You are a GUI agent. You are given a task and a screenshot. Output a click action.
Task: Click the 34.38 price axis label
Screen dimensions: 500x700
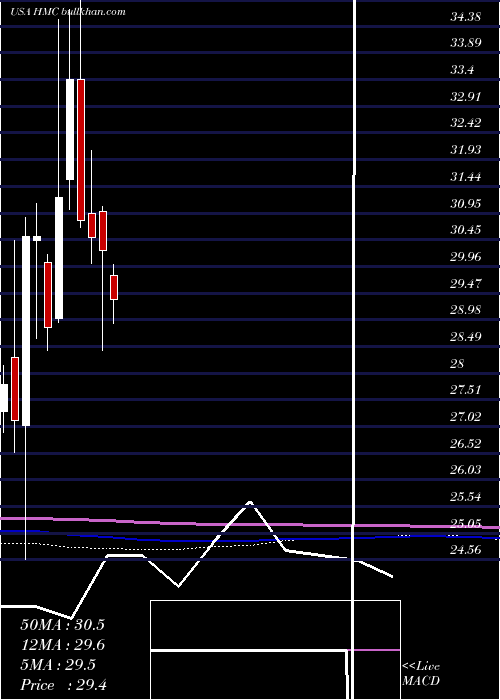(x=466, y=17)
